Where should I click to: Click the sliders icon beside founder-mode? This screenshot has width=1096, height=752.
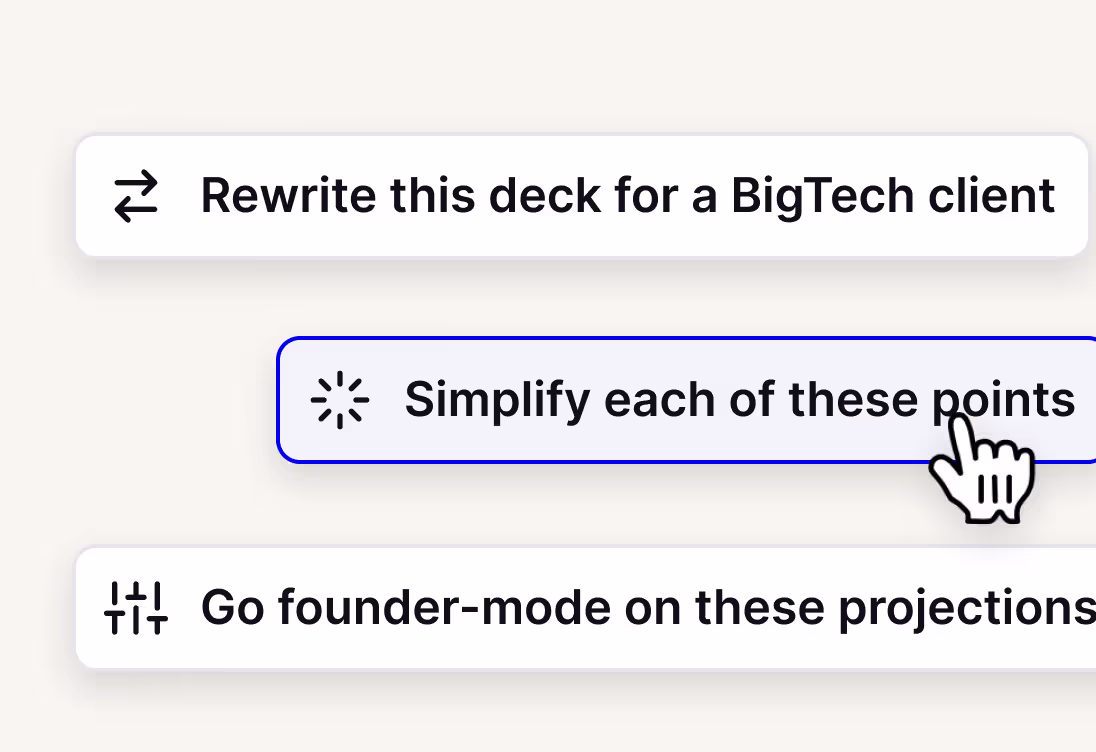[x=136, y=608]
